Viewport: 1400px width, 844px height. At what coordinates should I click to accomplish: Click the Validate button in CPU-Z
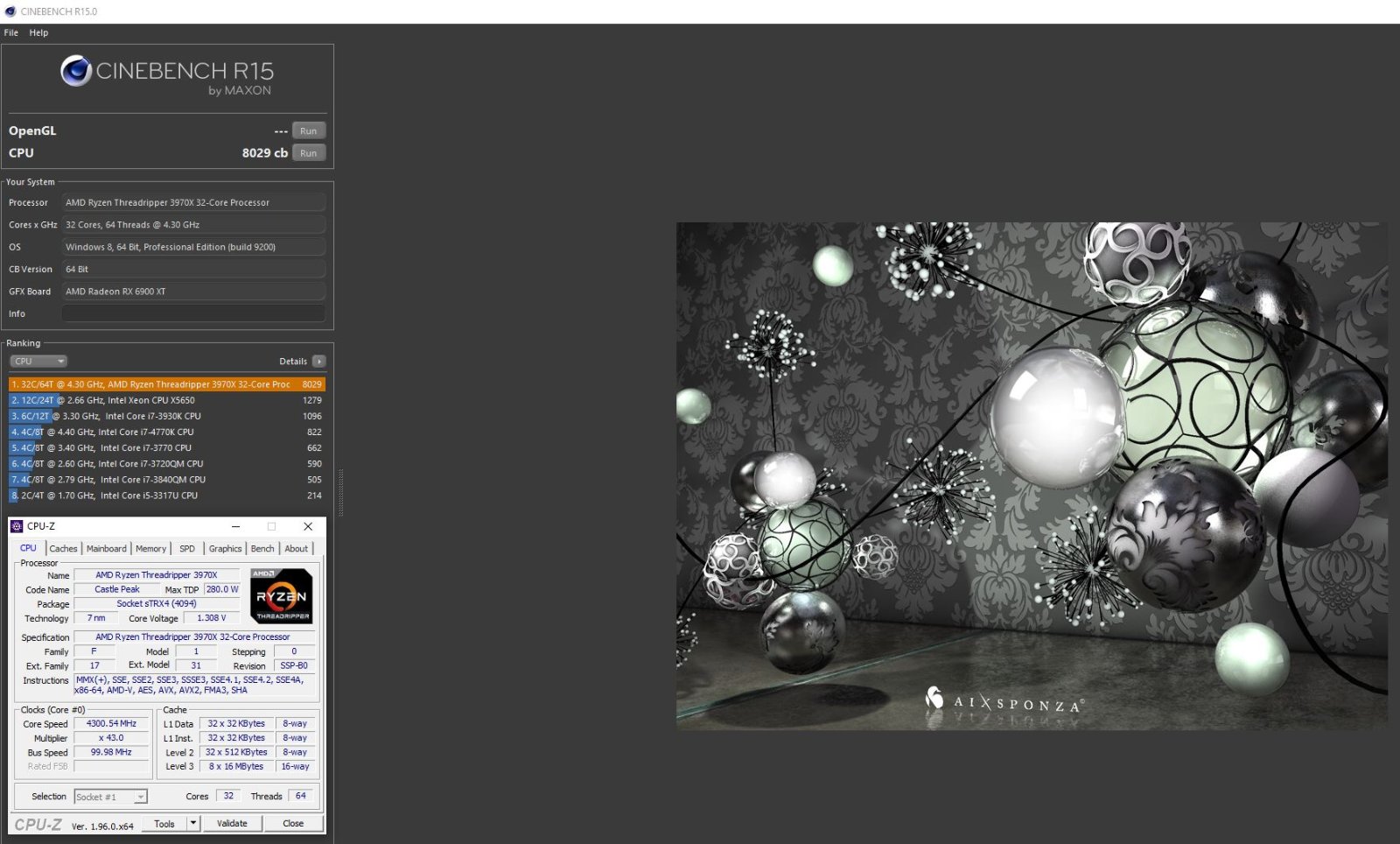[232, 823]
